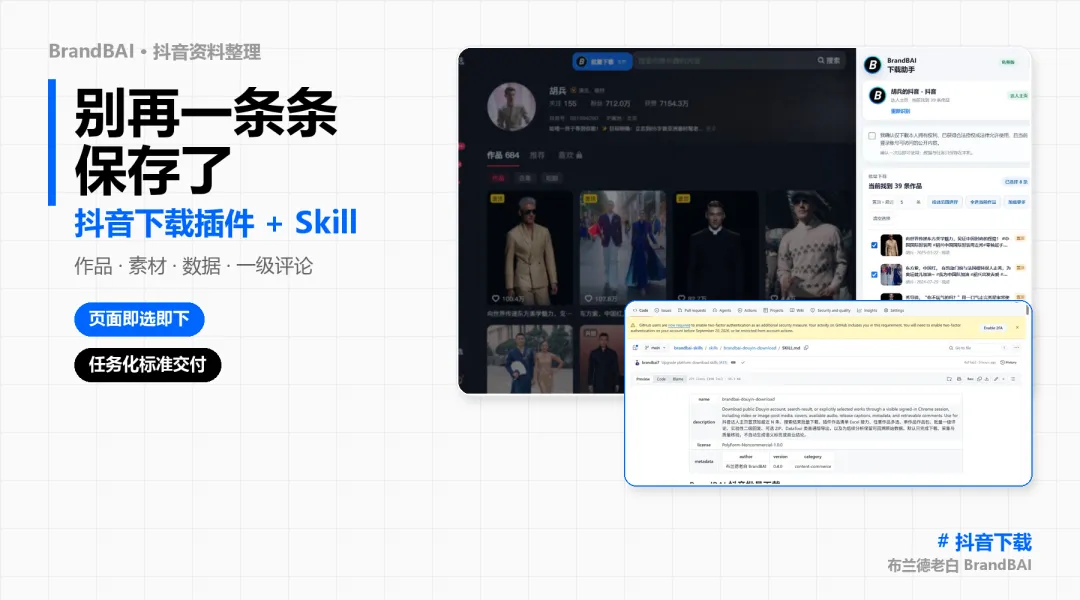The width and height of the screenshot is (1080, 600).
Task: Click the 搜索 magnifier button in Douyin
Action: [x=829, y=61]
